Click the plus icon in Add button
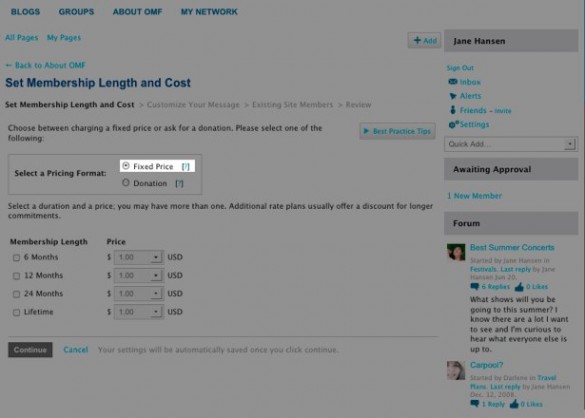Image resolution: width=585 pixels, height=418 pixels. (417, 40)
